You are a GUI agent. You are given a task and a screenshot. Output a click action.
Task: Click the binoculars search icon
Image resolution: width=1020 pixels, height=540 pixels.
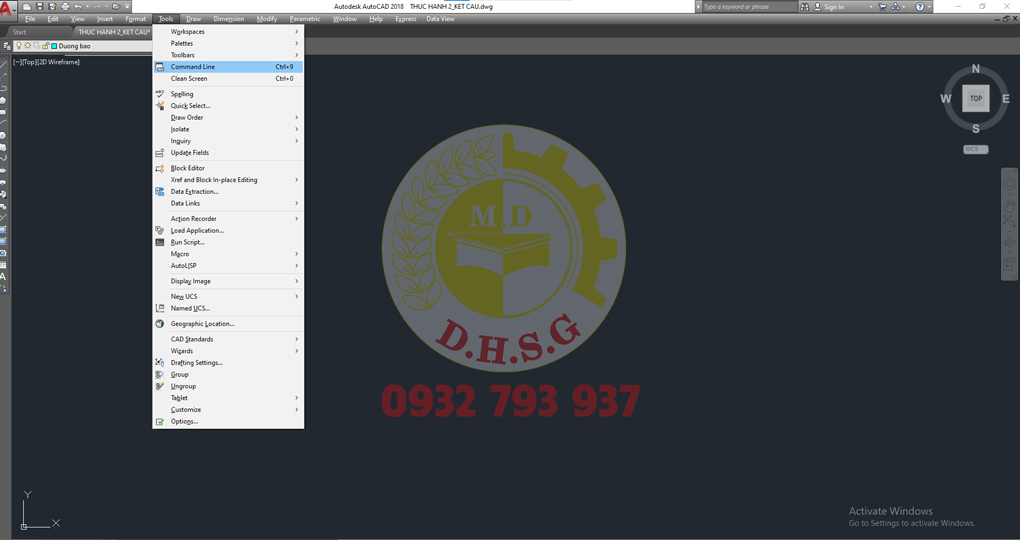[805, 7]
